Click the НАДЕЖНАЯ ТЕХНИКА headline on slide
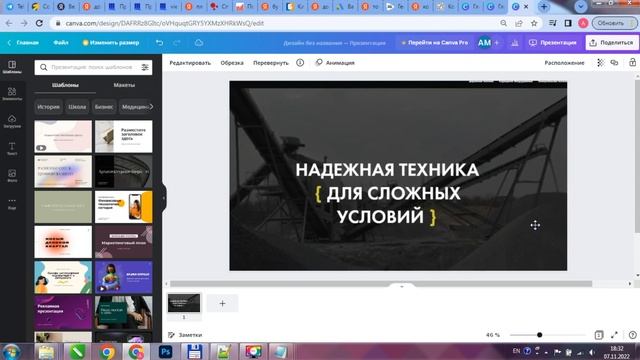Viewport: 640px width, 360px height. [387, 170]
